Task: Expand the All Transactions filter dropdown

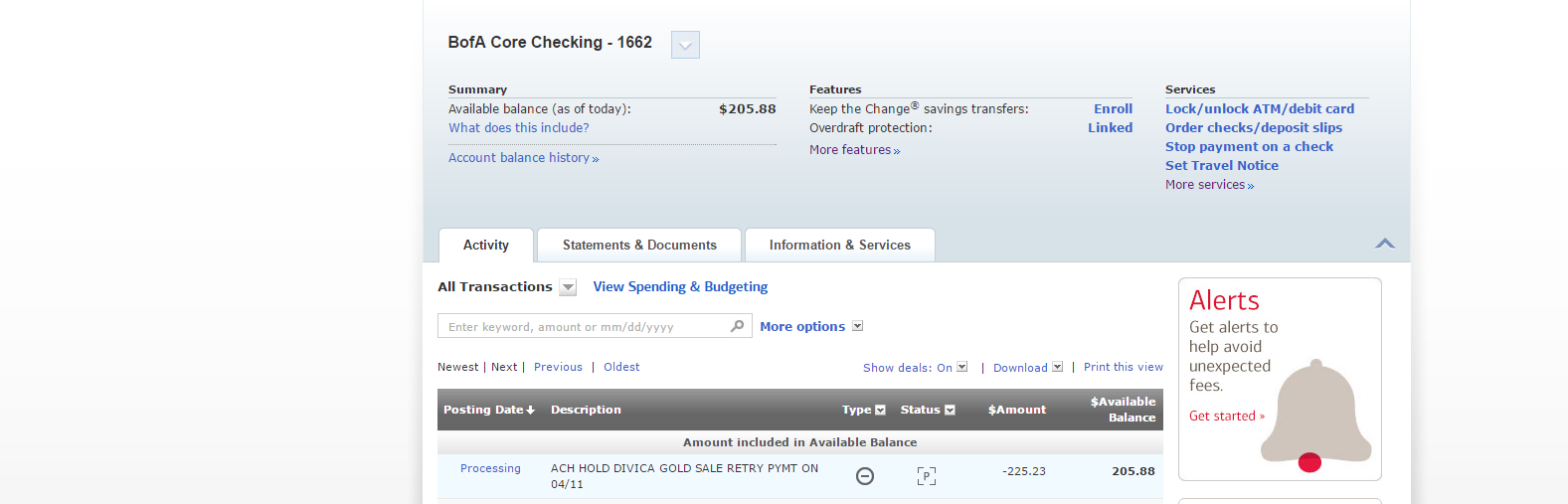Action: (568, 287)
